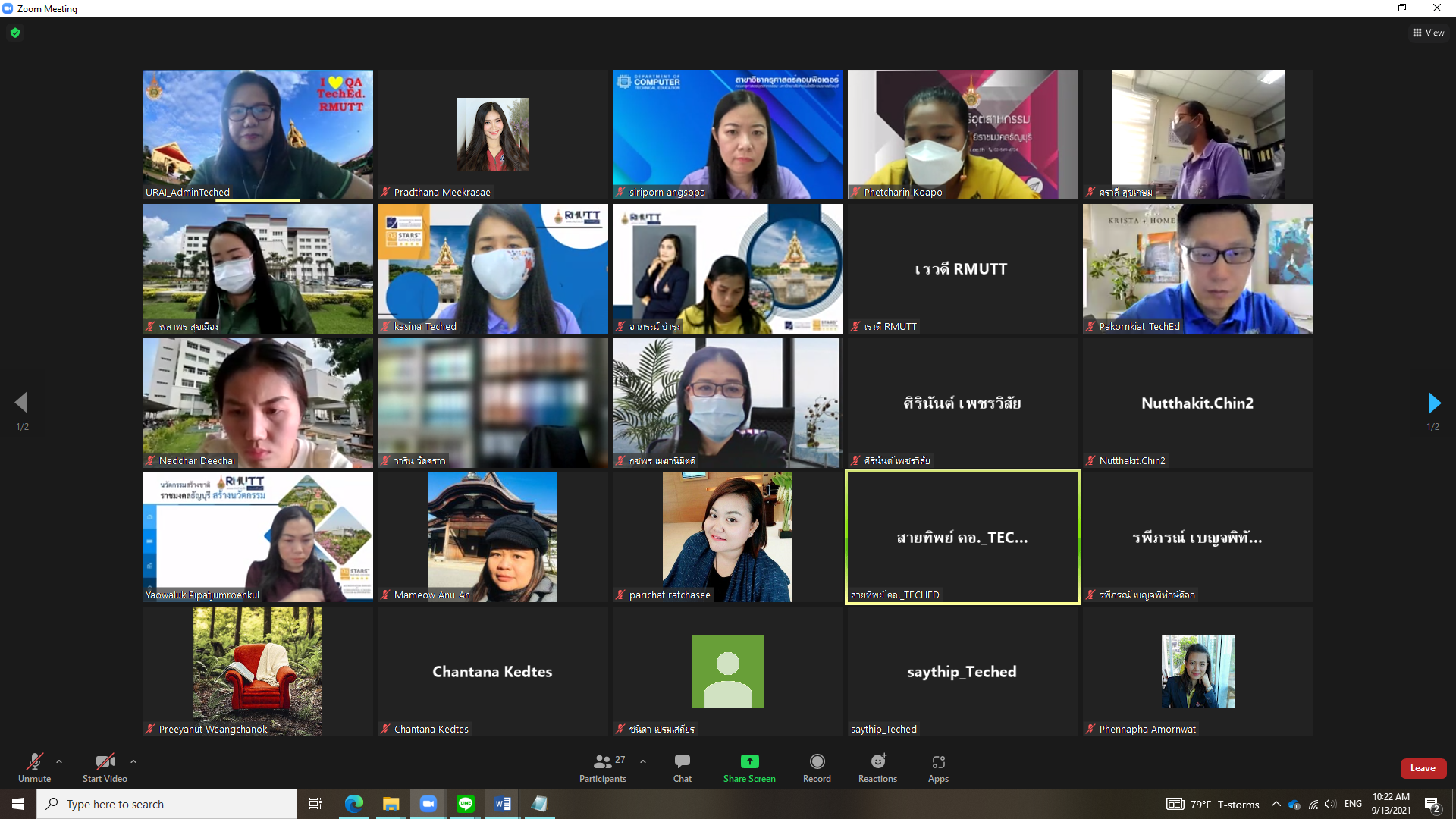1456x819 pixels.
Task: Leave the meeting
Action: click(x=1423, y=768)
